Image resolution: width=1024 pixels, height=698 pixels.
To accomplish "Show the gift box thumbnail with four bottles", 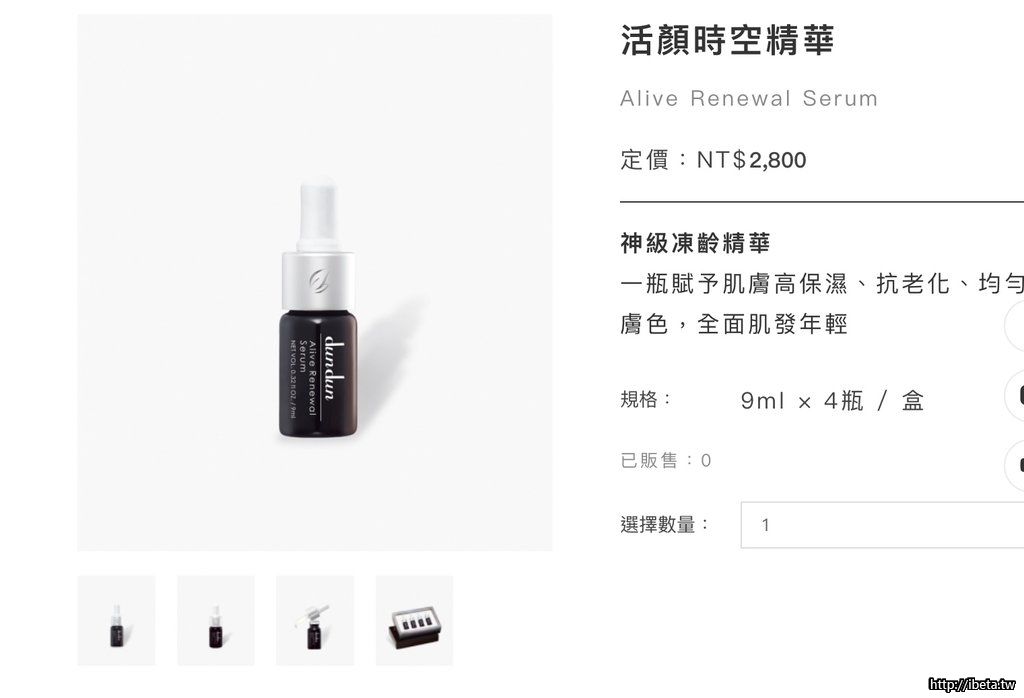I will [414, 620].
